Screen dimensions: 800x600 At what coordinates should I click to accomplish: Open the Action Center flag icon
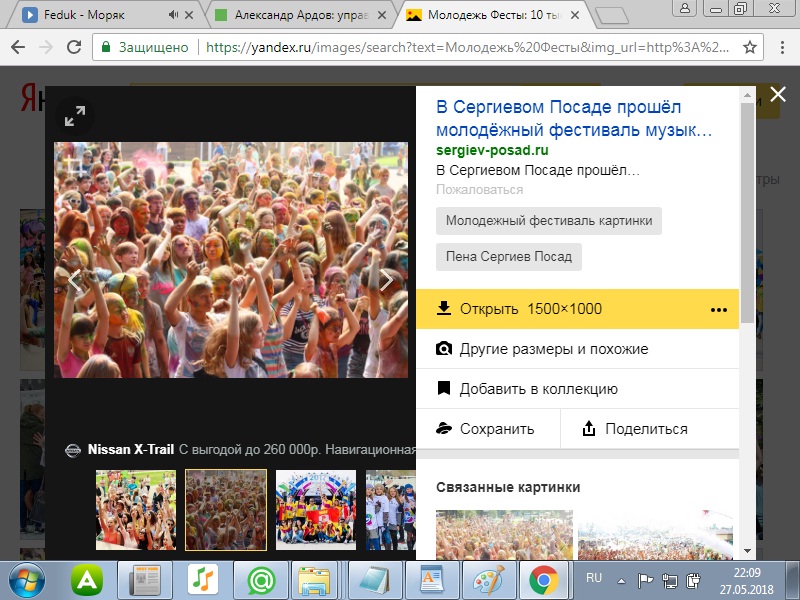[x=645, y=581]
